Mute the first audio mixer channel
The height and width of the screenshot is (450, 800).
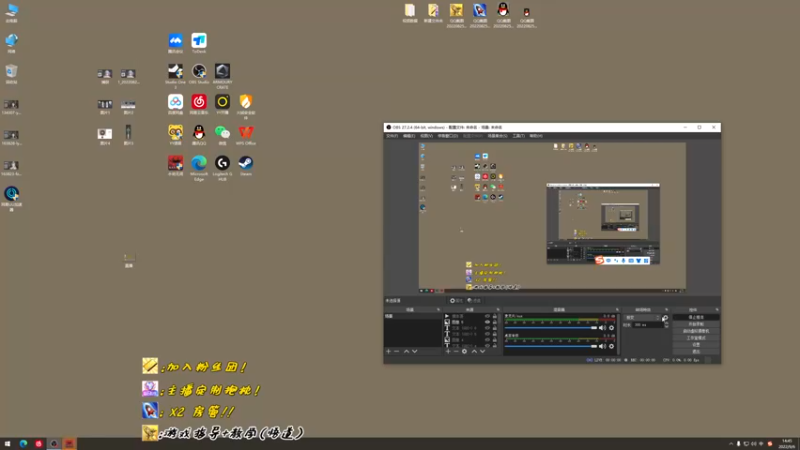602,328
